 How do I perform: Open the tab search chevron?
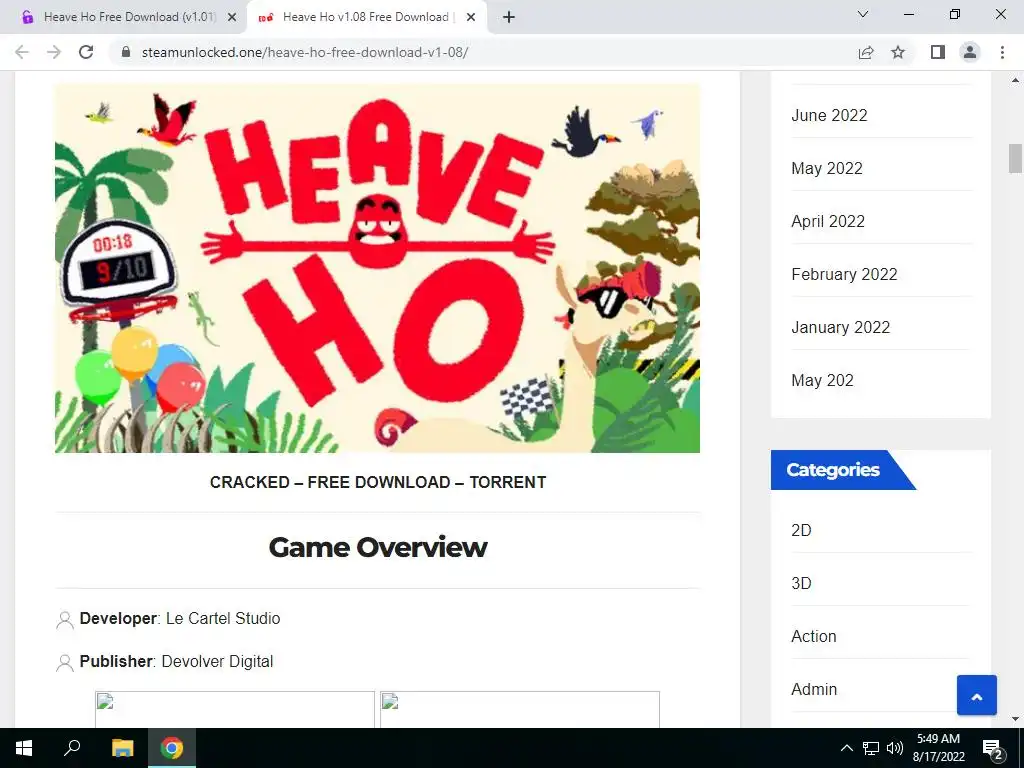863,14
